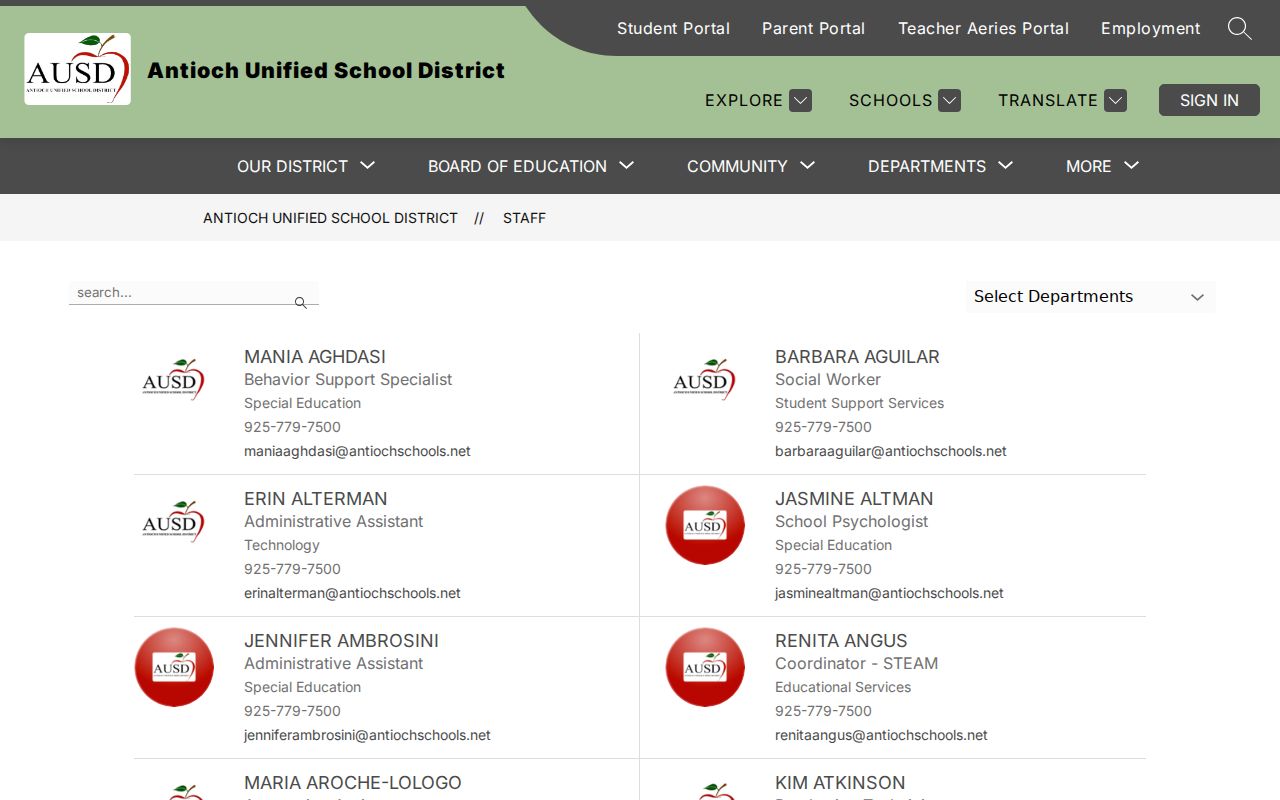Image resolution: width=1280 pixels, height=800 pixels.
Task: Click Jasmine Altman's red circular avatar
Action: tap(705, 525)
